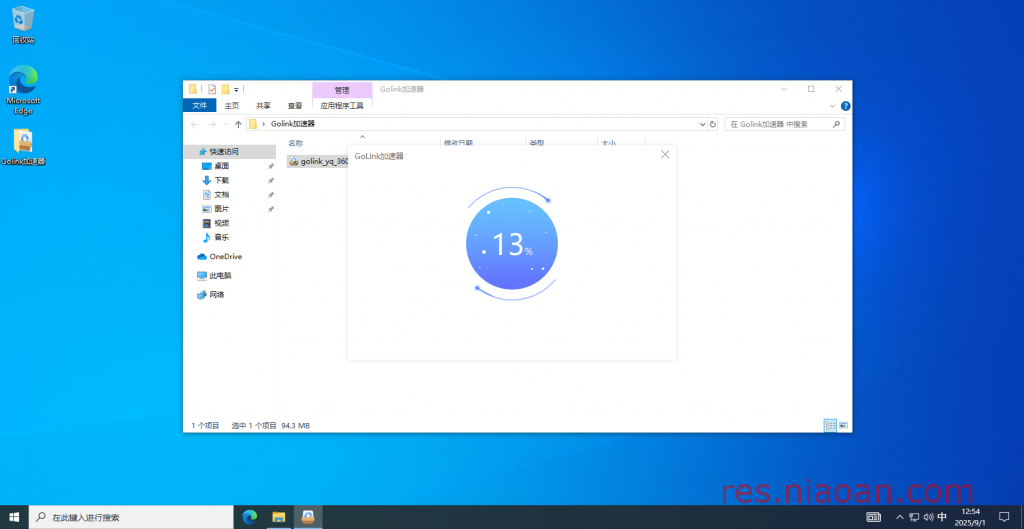Viewport: 1024px width, 529px height.
Task: Open Edge from the taskbar
Action: [x=249, y=517]
